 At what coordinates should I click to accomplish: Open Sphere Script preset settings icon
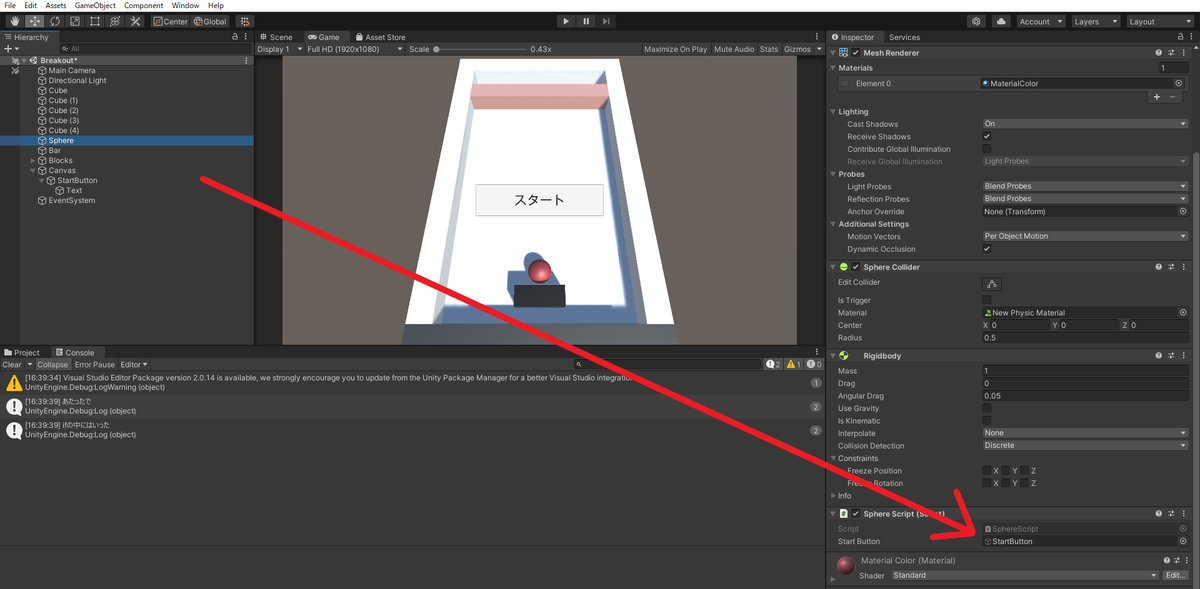1172,513
